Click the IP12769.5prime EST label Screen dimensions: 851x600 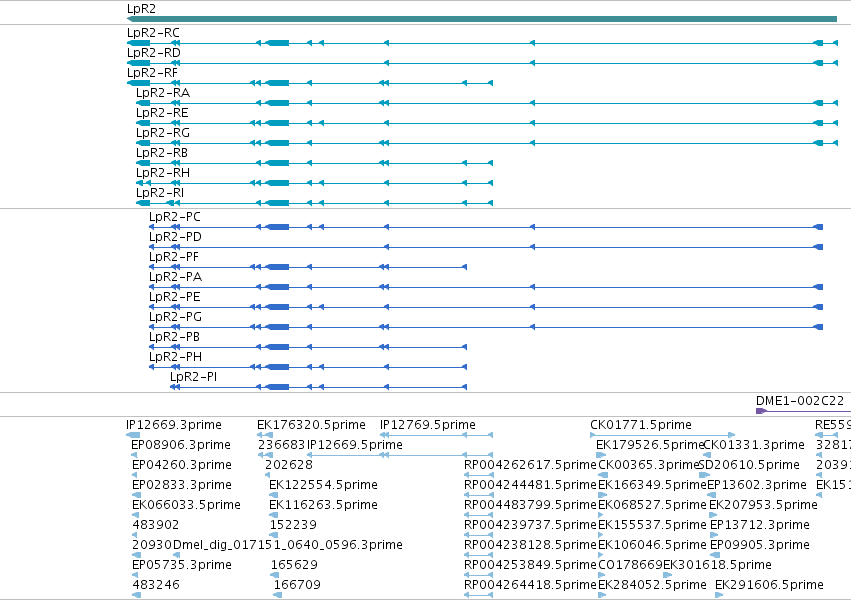(428, 426)
